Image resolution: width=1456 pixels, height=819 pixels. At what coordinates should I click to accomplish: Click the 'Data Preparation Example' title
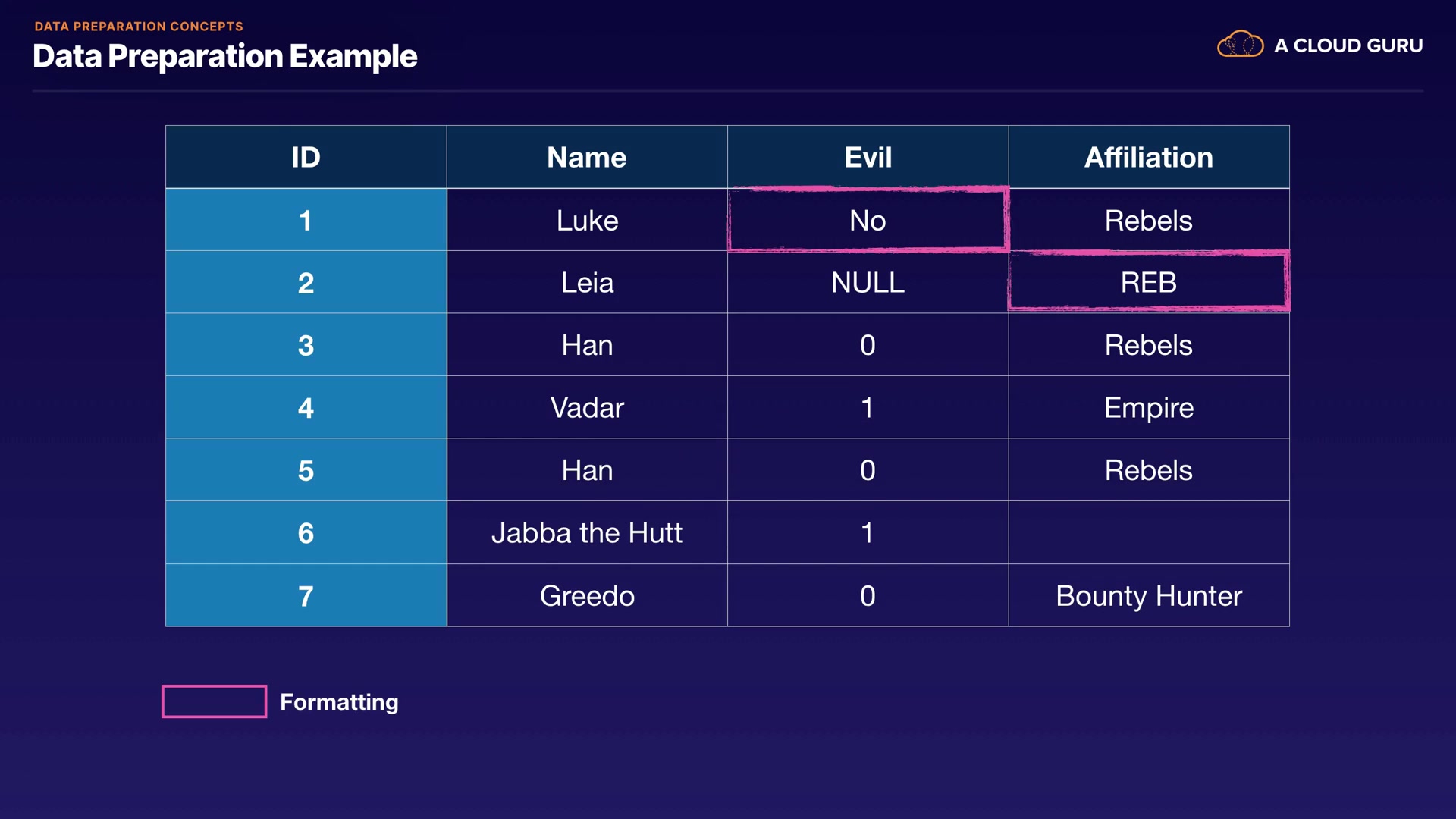click(x=224, y=56)
